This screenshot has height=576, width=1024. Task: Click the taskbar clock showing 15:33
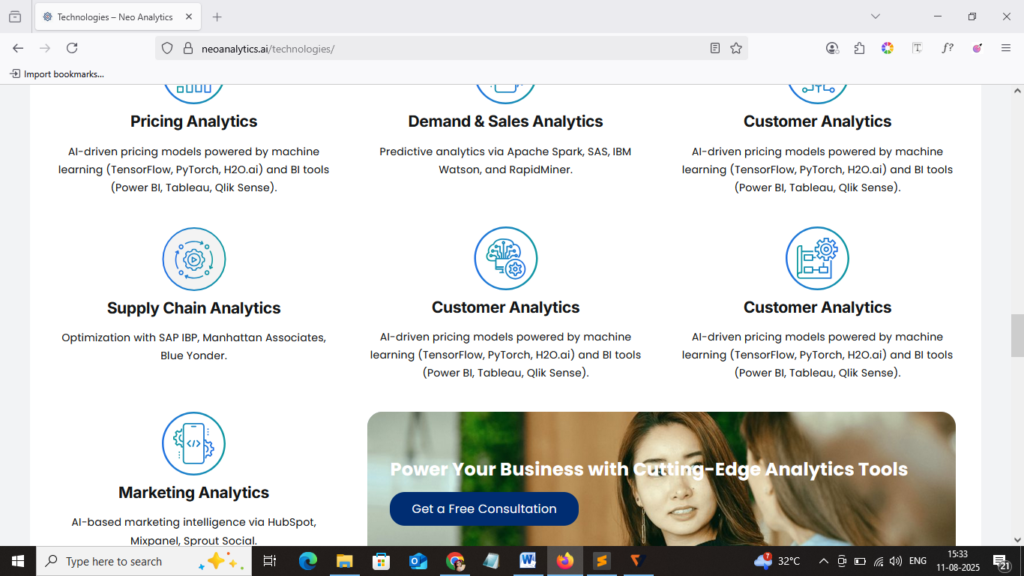point(958,561)
